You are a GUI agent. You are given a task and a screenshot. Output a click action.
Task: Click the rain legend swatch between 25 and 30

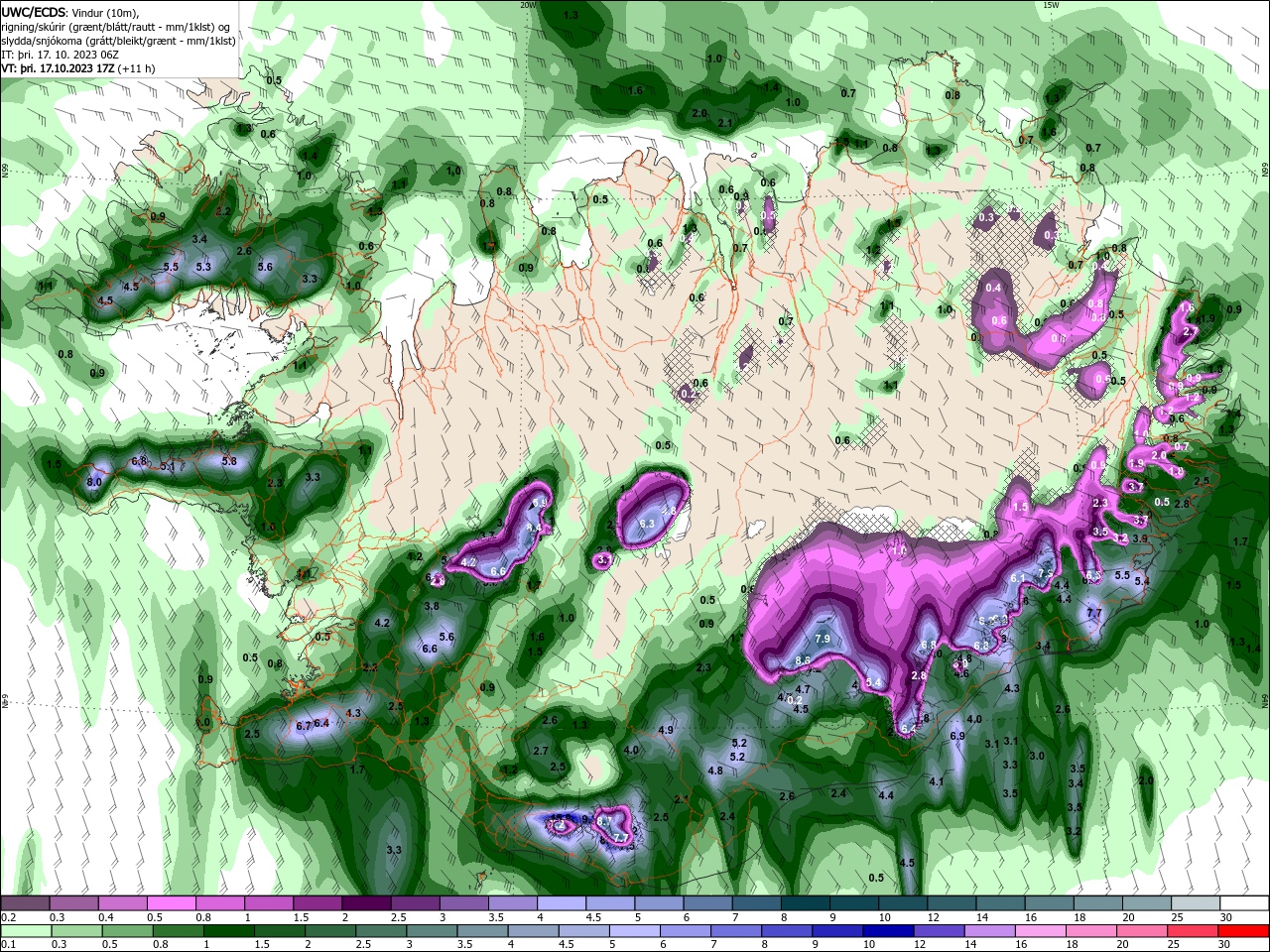coord(1194,931)
